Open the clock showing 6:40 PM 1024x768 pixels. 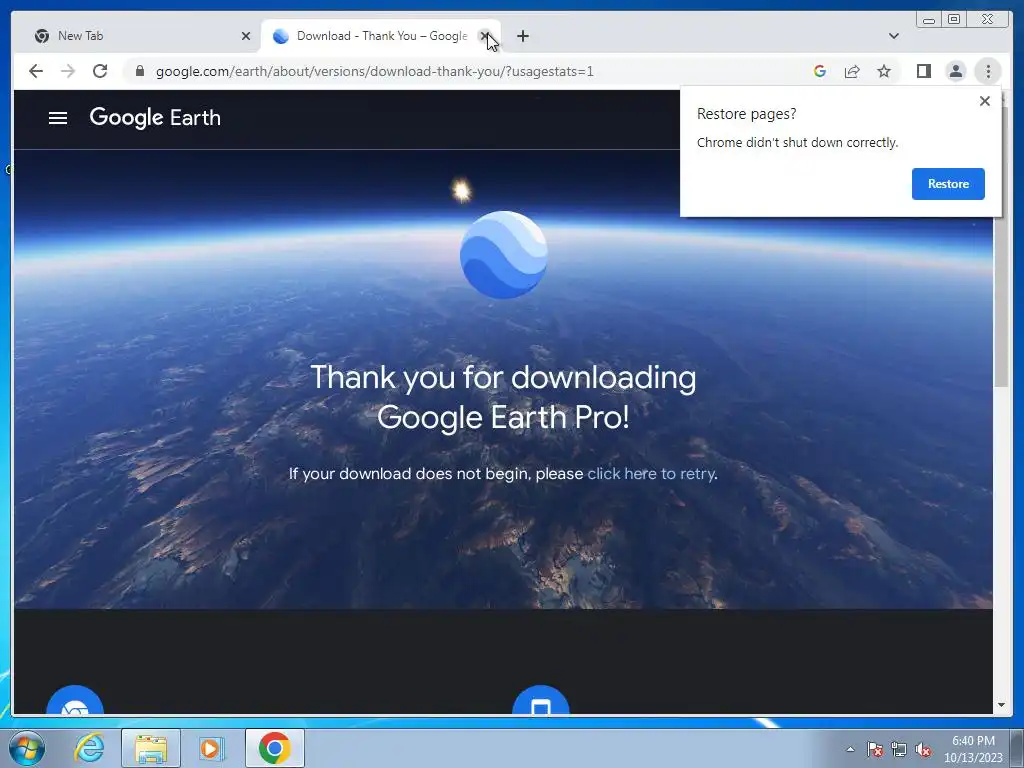973,749
